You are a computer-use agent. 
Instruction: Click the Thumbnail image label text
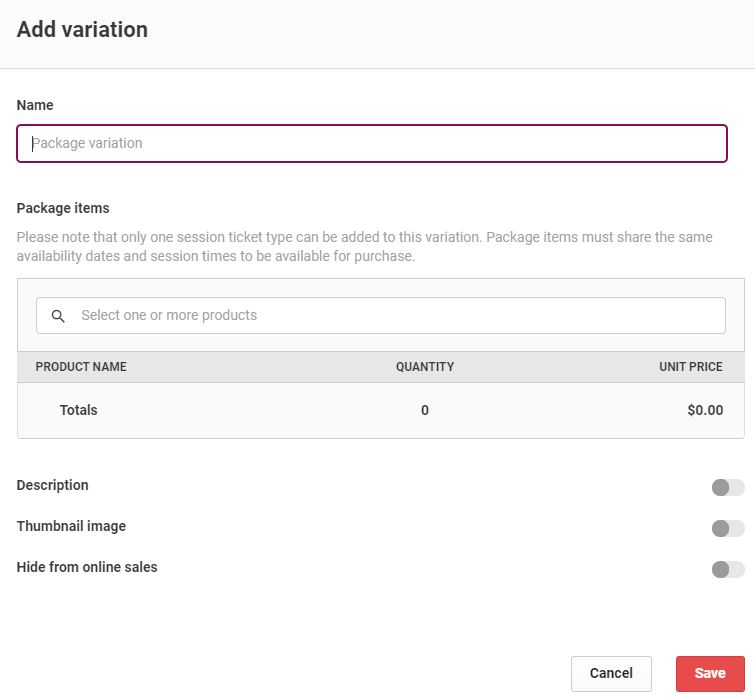pos(71,526)
